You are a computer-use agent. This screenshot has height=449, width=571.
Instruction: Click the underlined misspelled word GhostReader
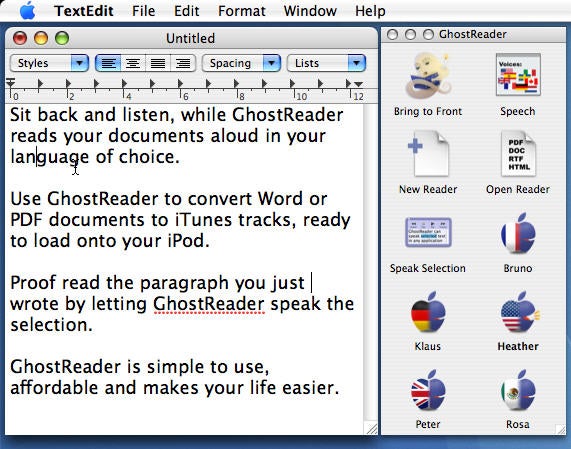pos(209,304)
